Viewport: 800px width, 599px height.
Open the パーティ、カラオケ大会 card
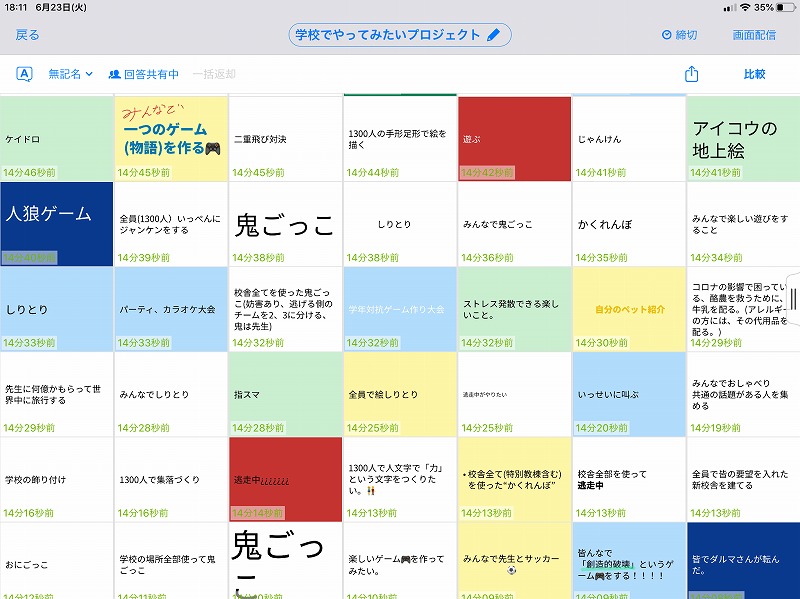pos(171,309)
